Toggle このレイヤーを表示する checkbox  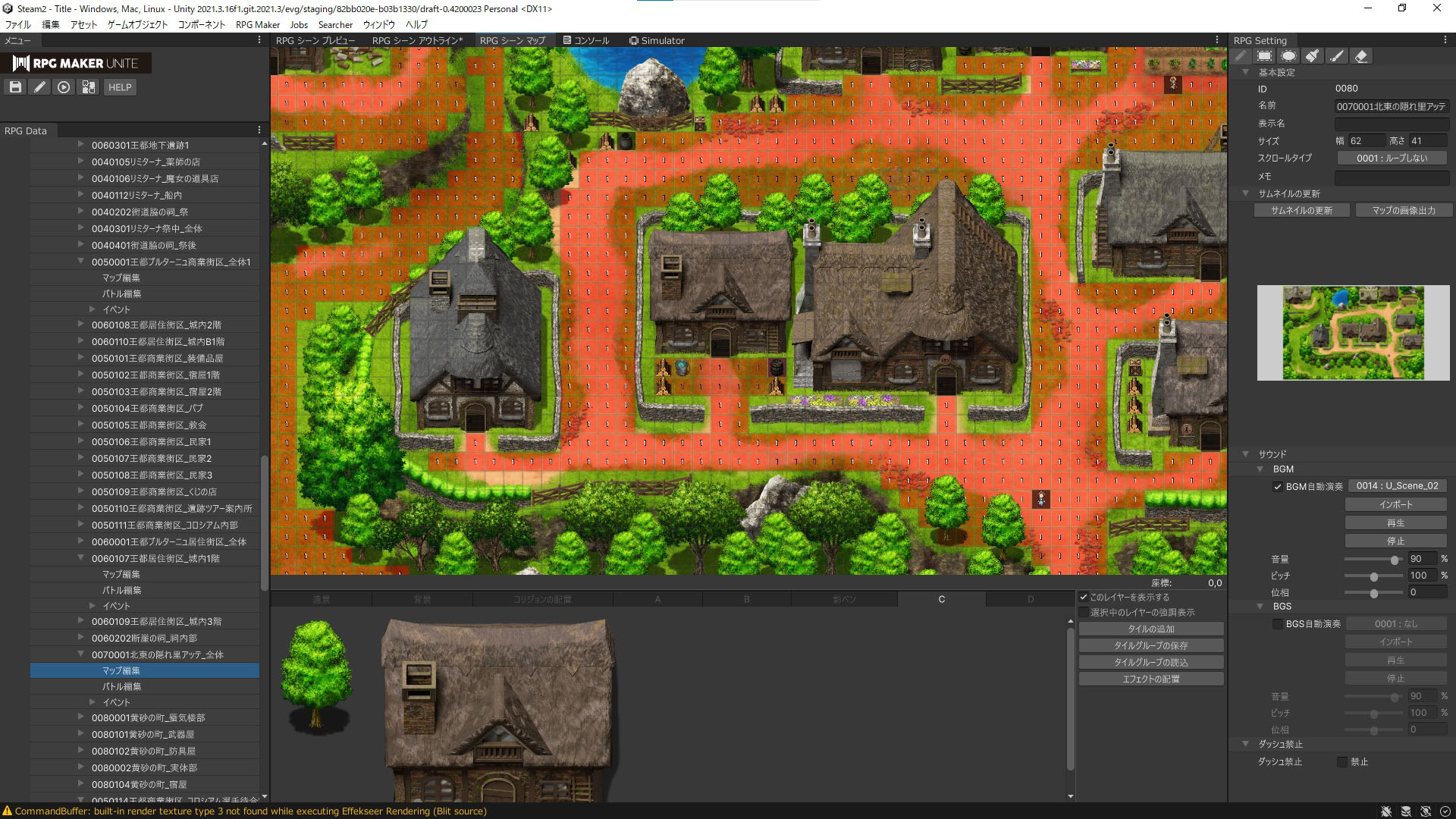coord(1084,598)
